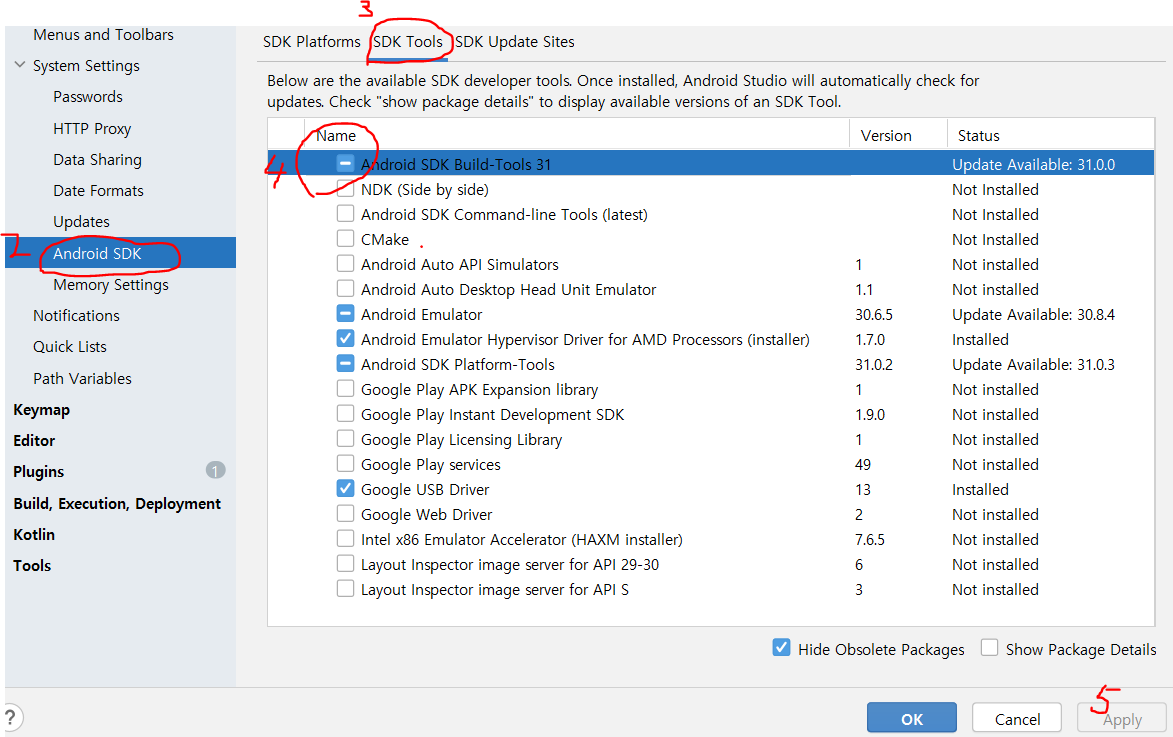The width and height of the screenshot is (1173, 737).
Task: Check Android Auto Desktop Head Unit Emulator
Action: tap(345, 289)
